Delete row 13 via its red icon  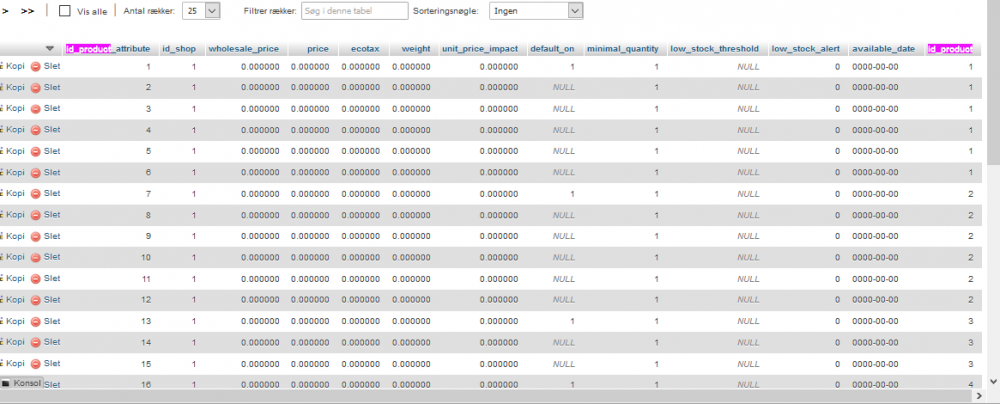(x=36, y=322)
